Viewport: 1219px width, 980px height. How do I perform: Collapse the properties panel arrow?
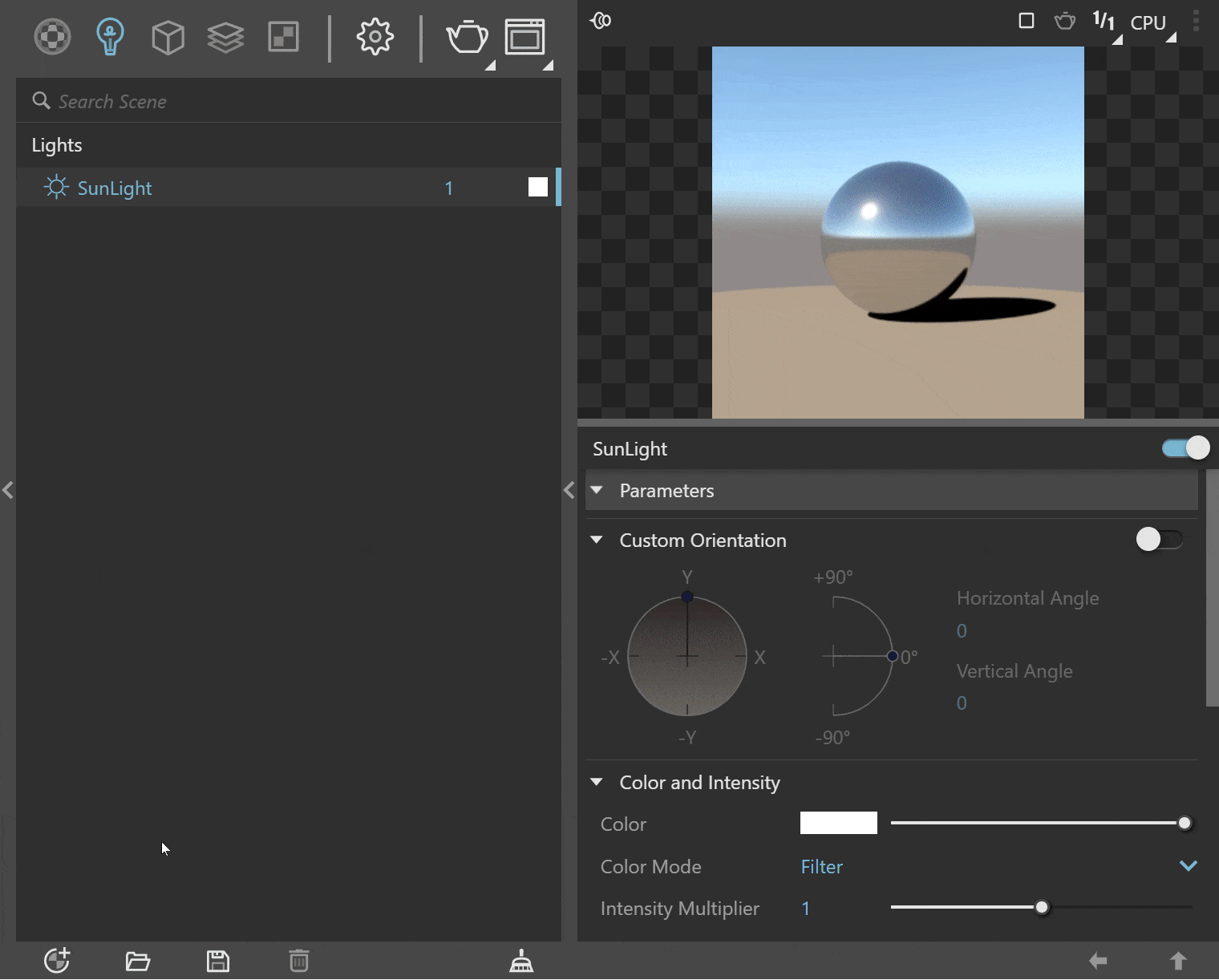tap(569, 490)
